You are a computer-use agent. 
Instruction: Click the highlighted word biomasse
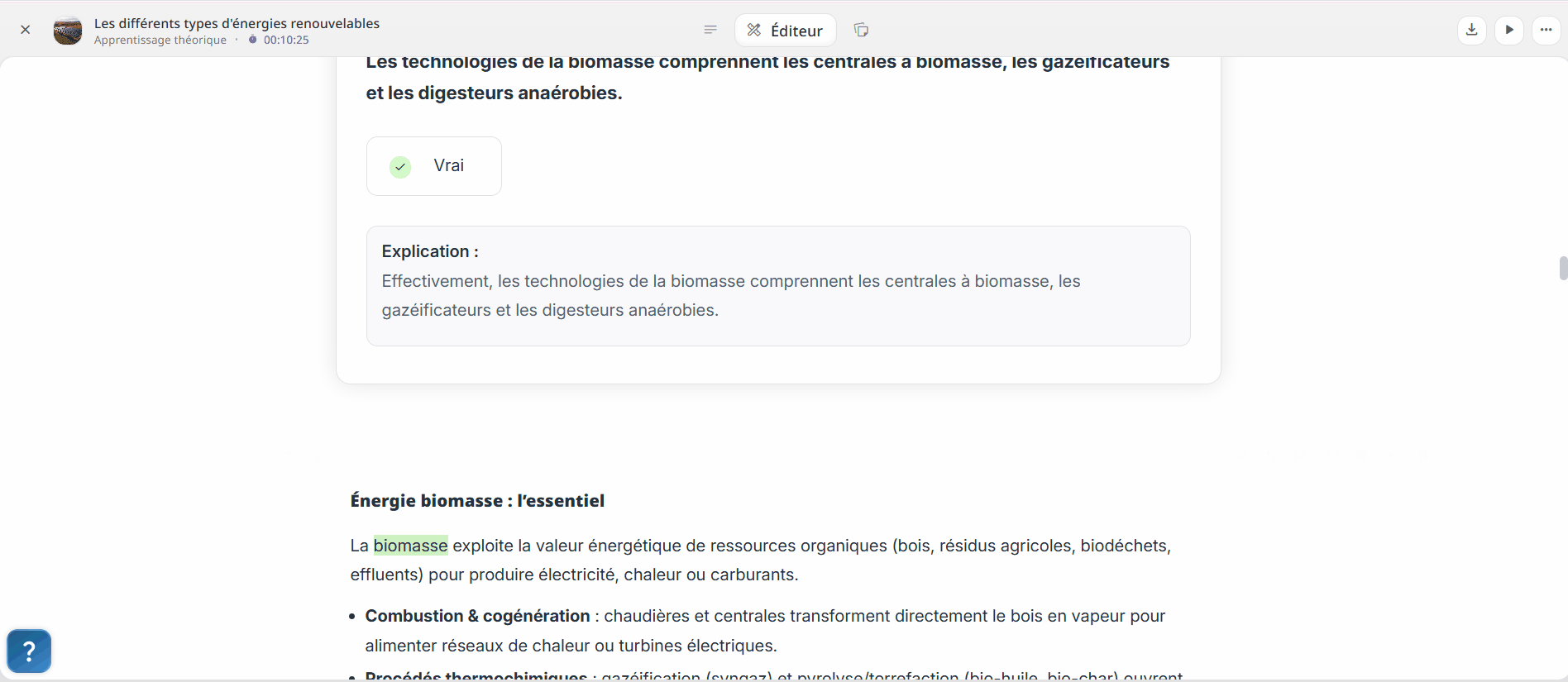pos(410,546)
